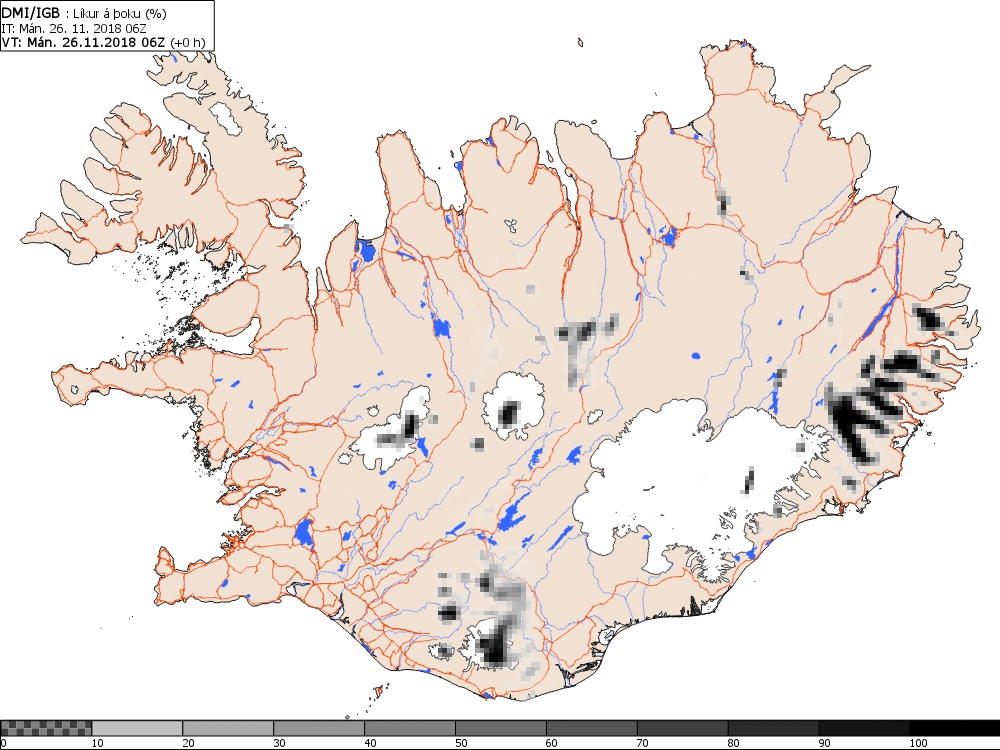The width and height of the screenshot is (1000, 750).
Task: Click the 40–50% gray legend swatch
Action: 410,728
